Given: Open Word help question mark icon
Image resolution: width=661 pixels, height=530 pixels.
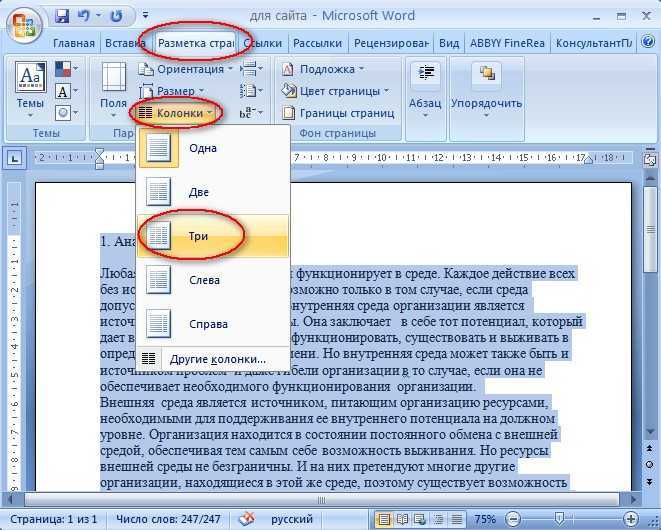Looking at the screenshot, I should pyautogui.click(x=648, y=42).
